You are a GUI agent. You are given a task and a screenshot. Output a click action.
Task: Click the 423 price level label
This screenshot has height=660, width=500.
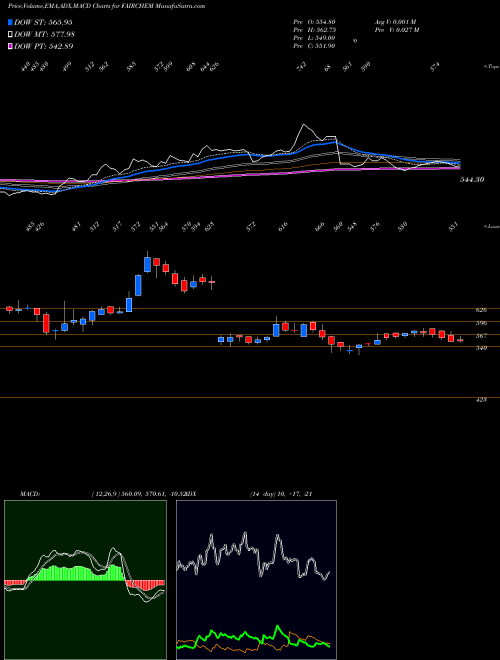click(481, 400)
